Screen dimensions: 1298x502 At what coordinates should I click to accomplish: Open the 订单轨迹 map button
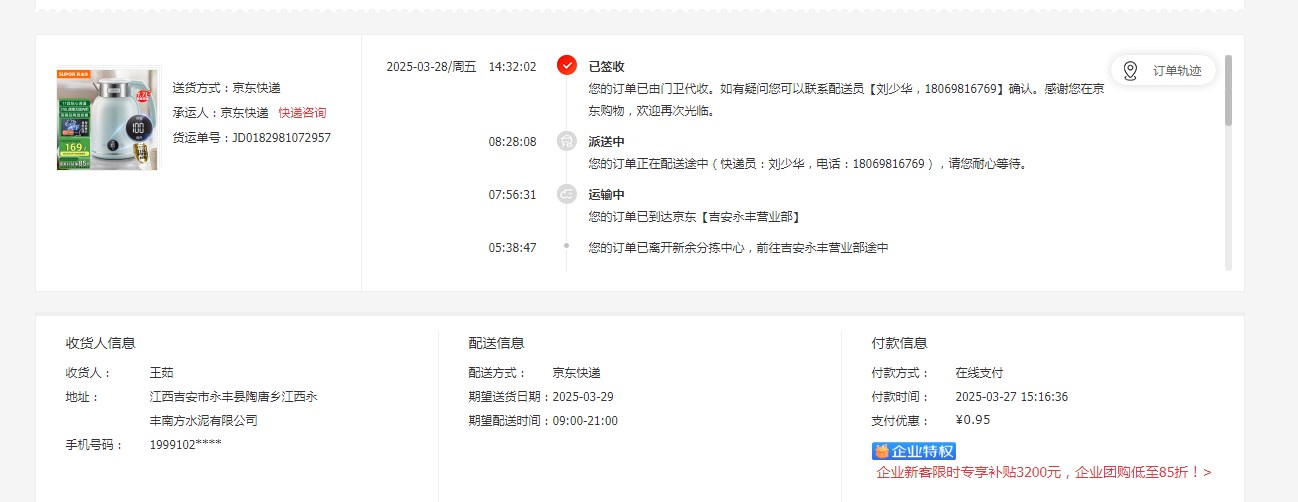[1163, 70]
